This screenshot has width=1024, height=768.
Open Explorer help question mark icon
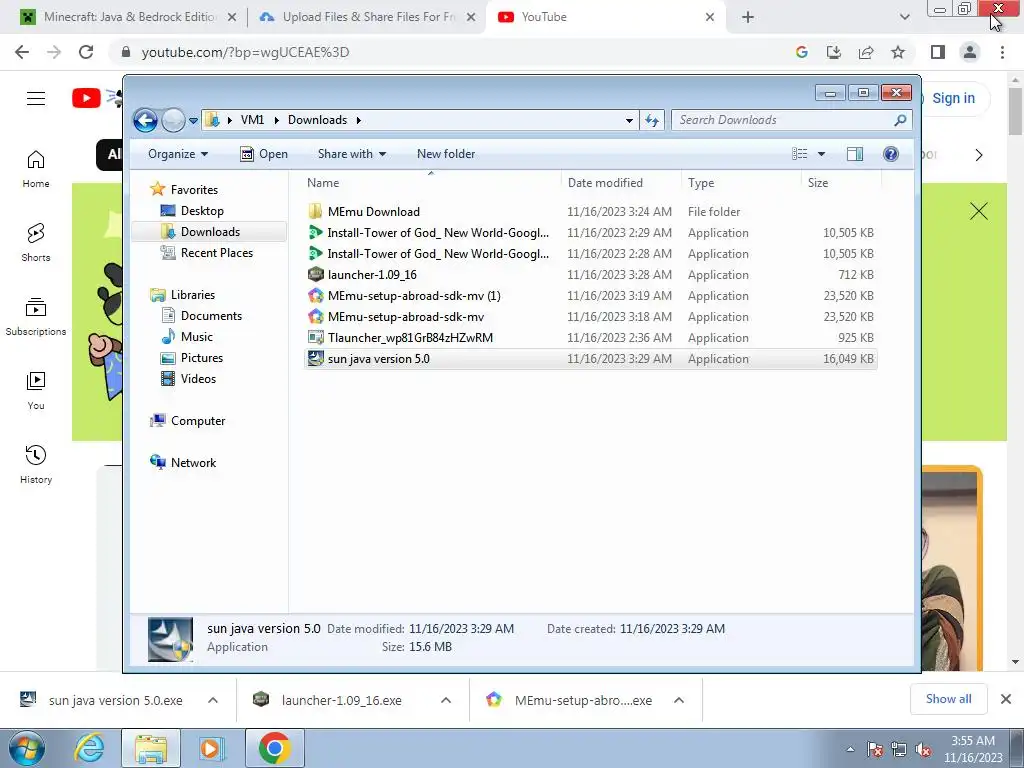(x=891, y=154)
